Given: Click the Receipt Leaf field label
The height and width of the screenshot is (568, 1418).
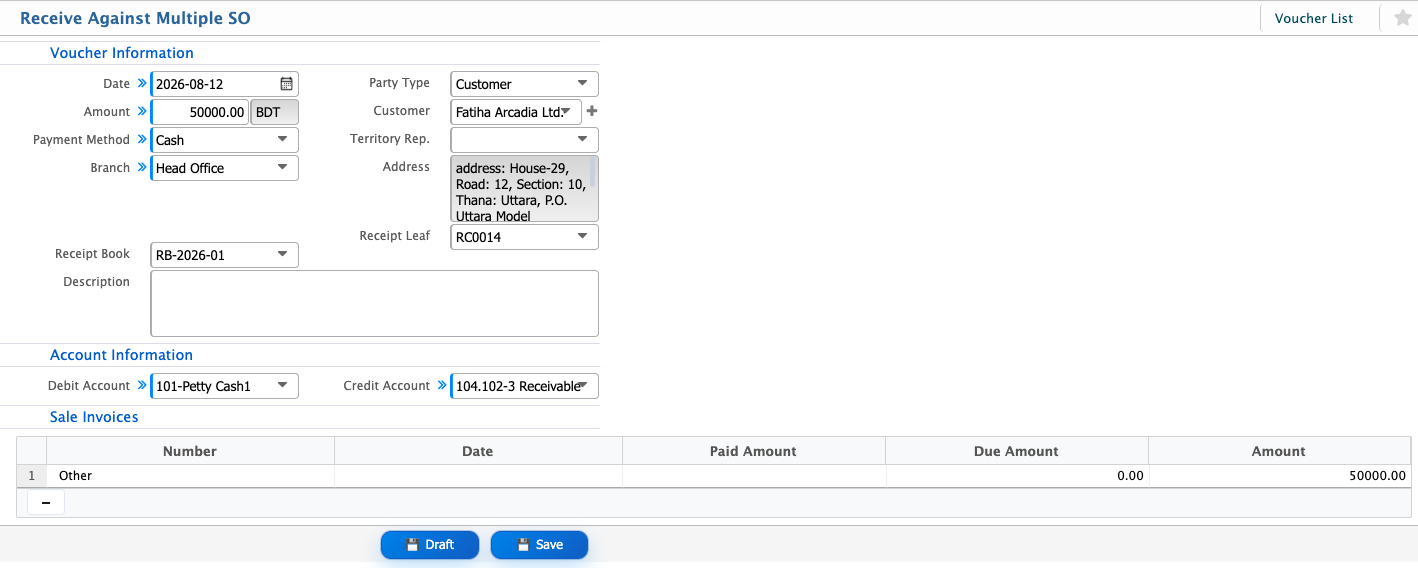Looking at the screenshot, I should pos(395,236).
